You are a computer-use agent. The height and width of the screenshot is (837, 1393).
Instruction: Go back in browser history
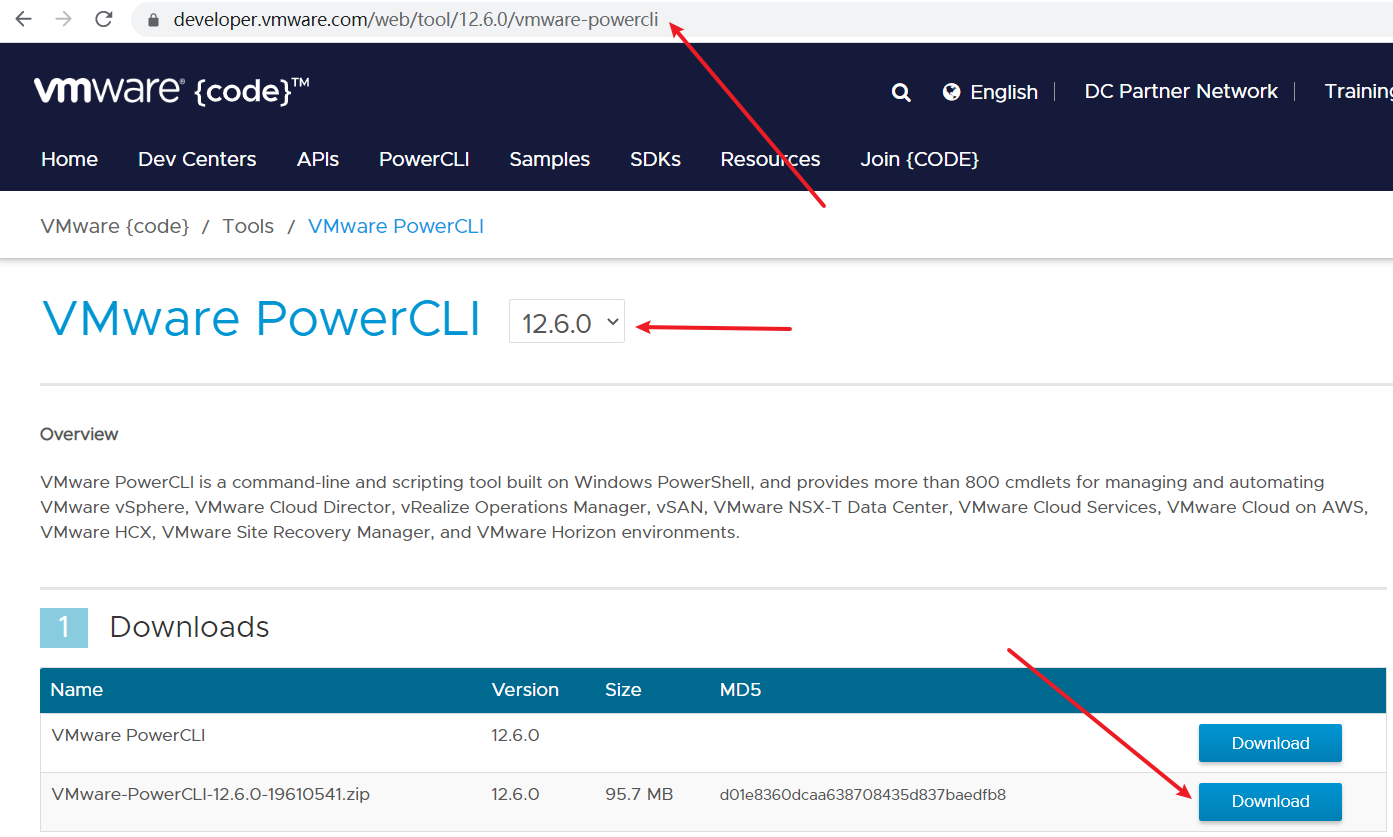pos(23,19)
